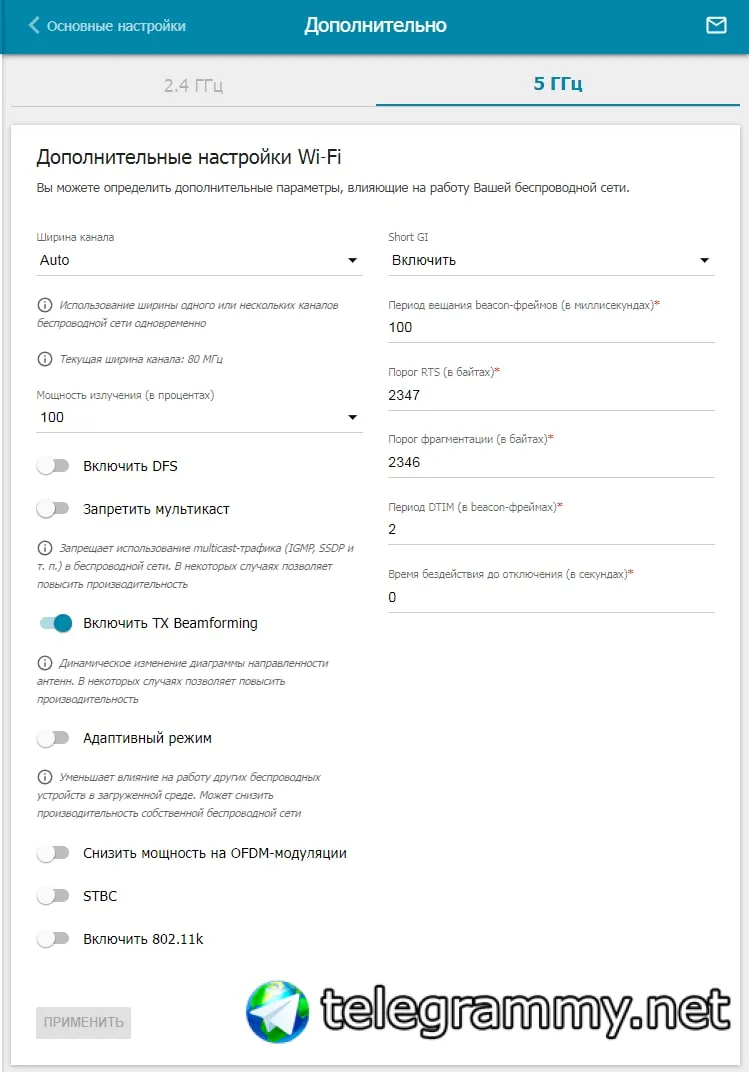
Task: Turn on Адаптивный режим switch
Action: click(53, 738)
